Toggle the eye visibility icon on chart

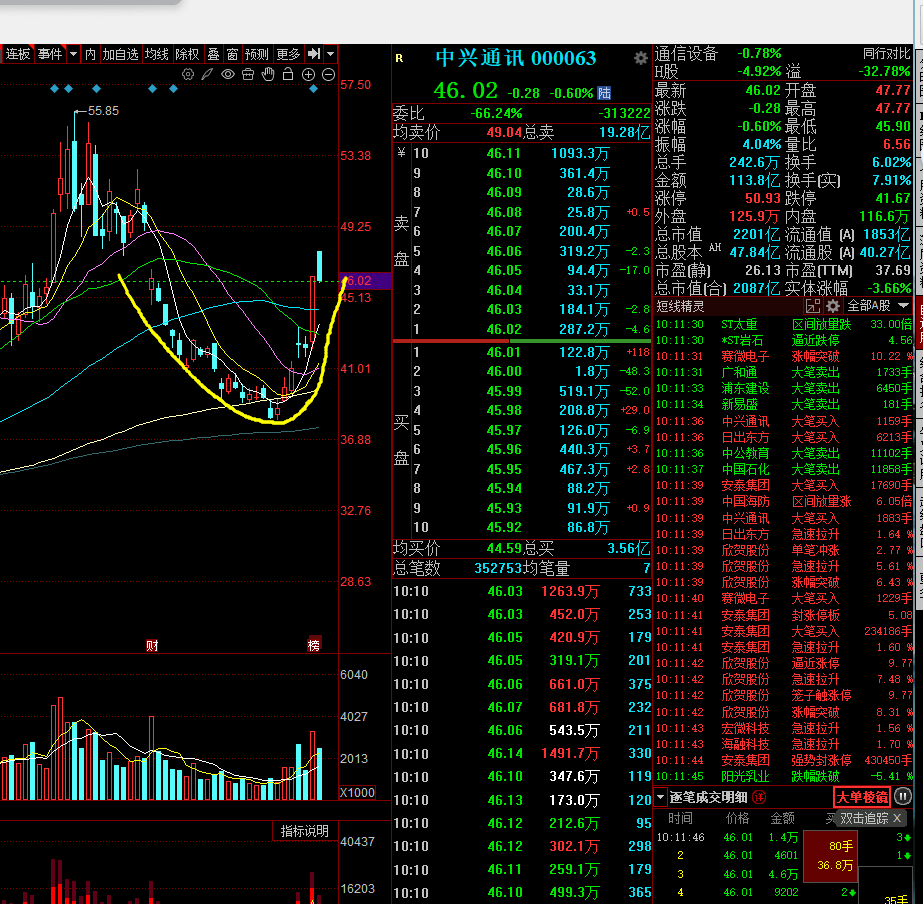[x=228, y=74]
